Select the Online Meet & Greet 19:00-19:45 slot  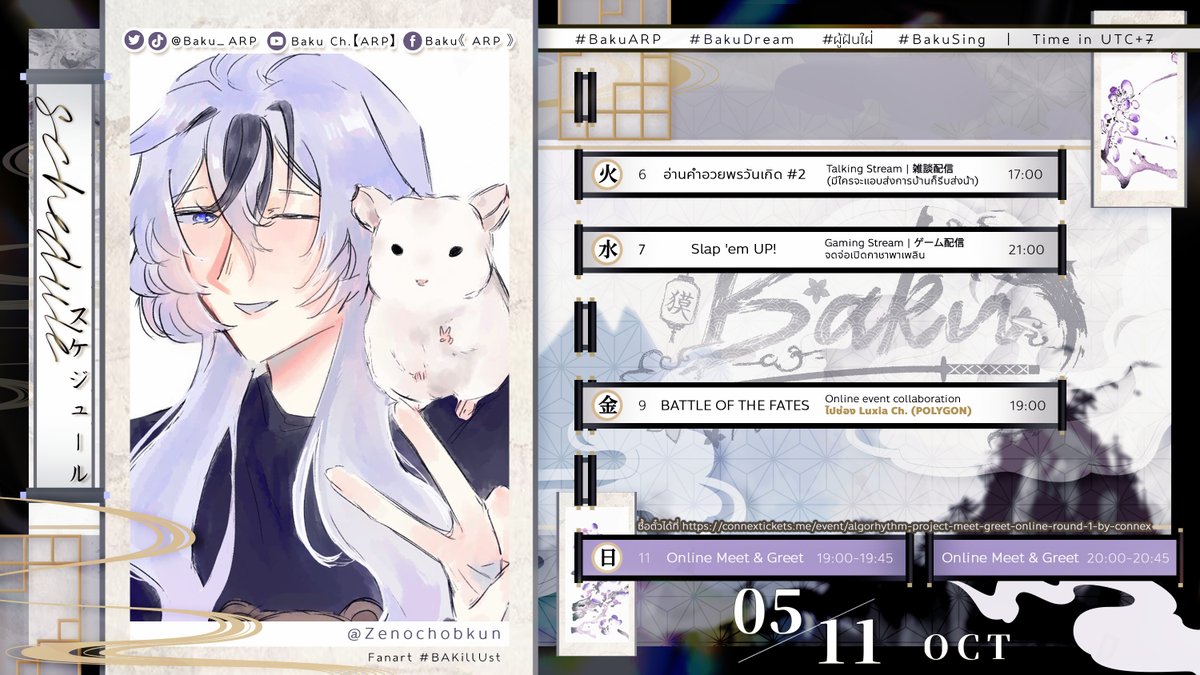click(x=744, y=558)
